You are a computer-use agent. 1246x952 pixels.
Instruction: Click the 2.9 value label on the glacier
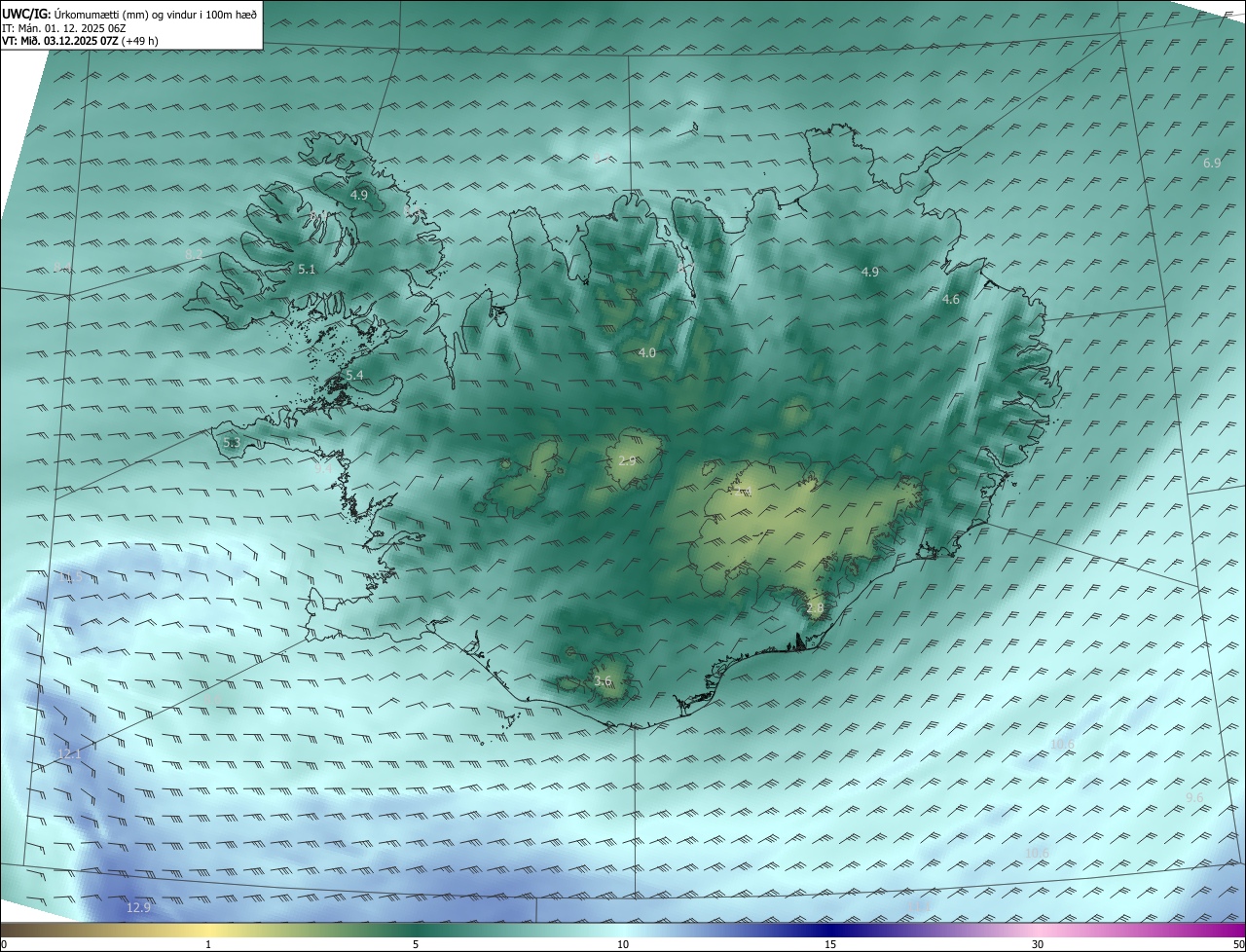[627, 460]
